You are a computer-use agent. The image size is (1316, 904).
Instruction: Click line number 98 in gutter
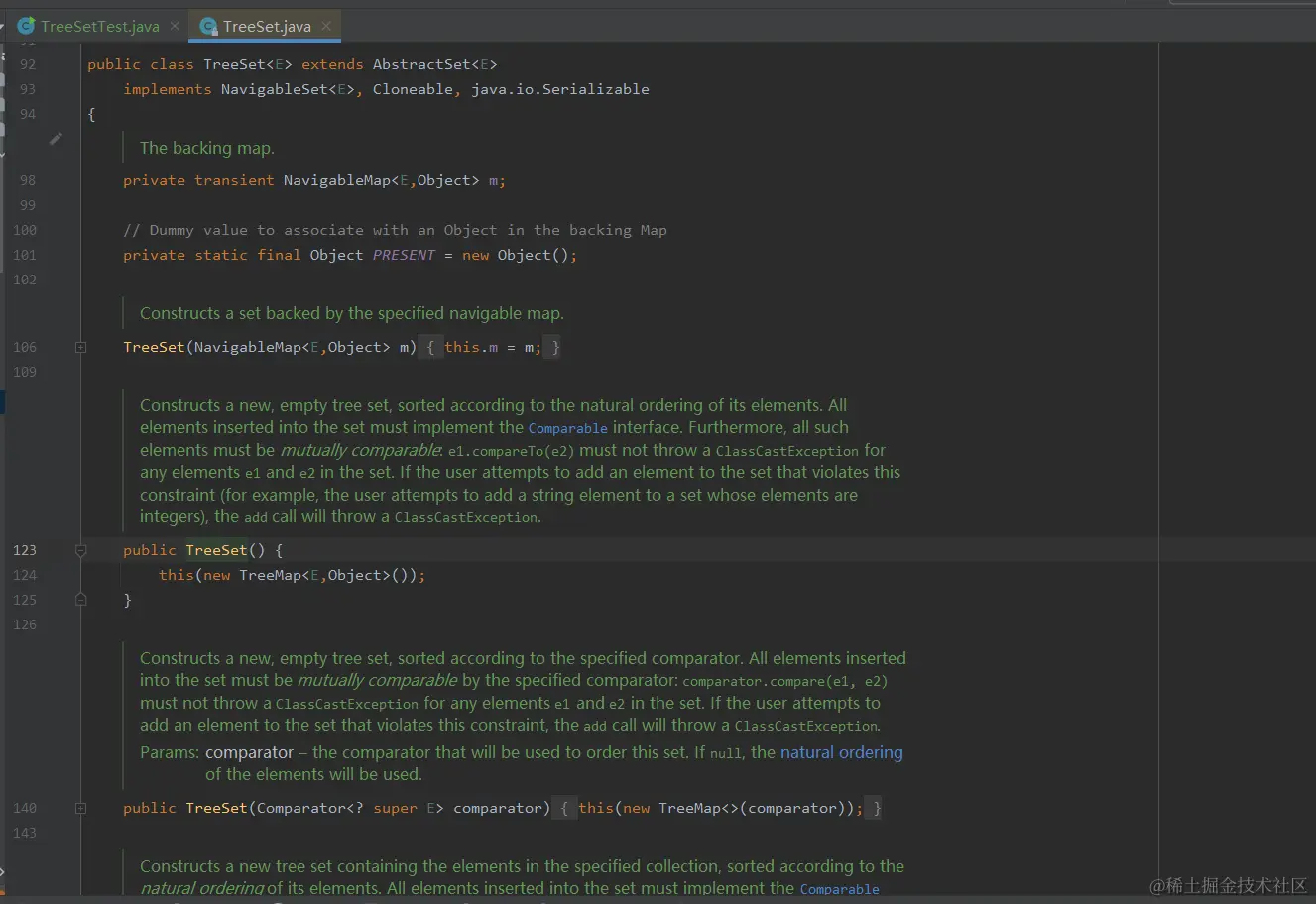point(28,180)
